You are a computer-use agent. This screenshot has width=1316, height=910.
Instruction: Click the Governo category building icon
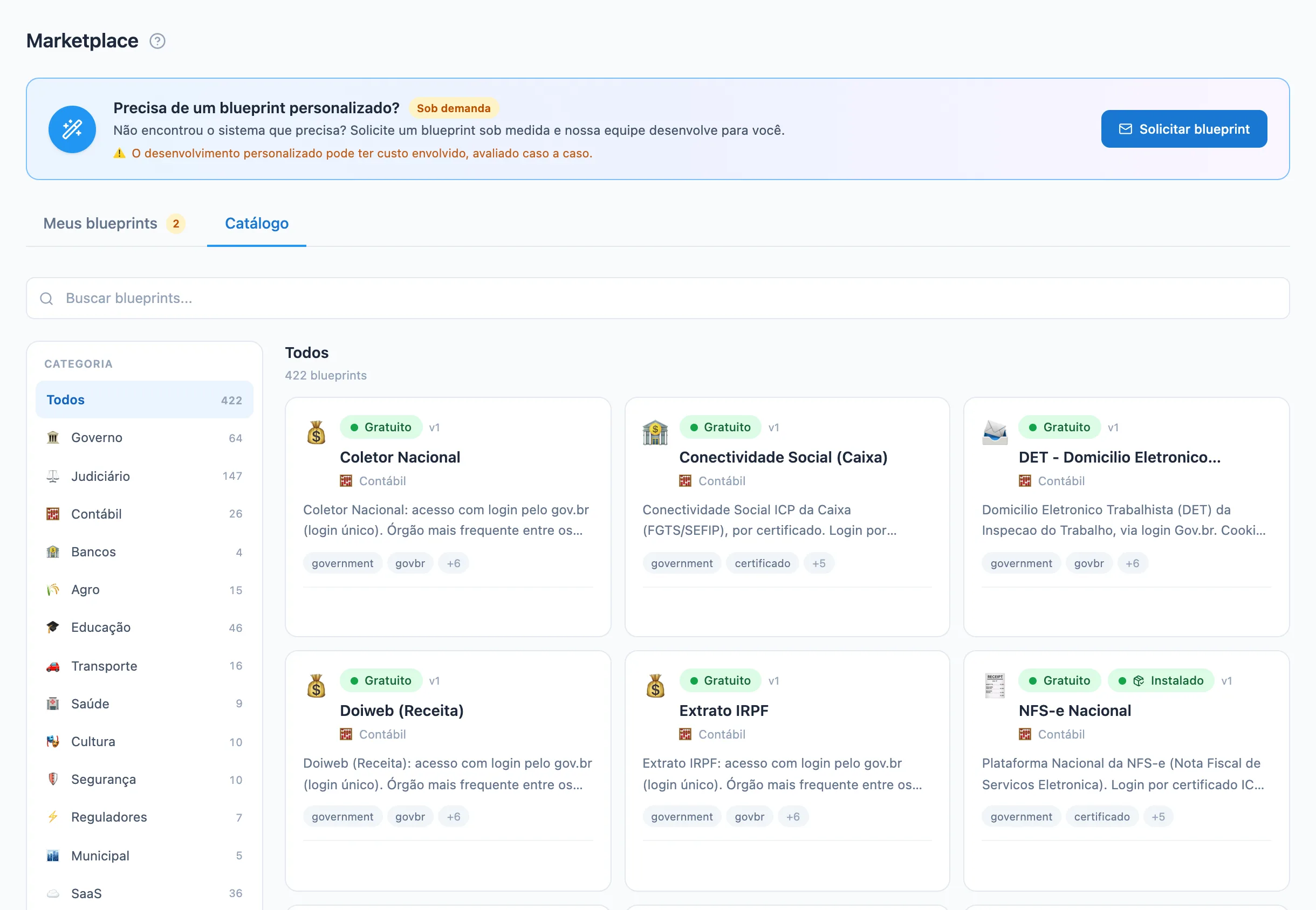(53, 438)
